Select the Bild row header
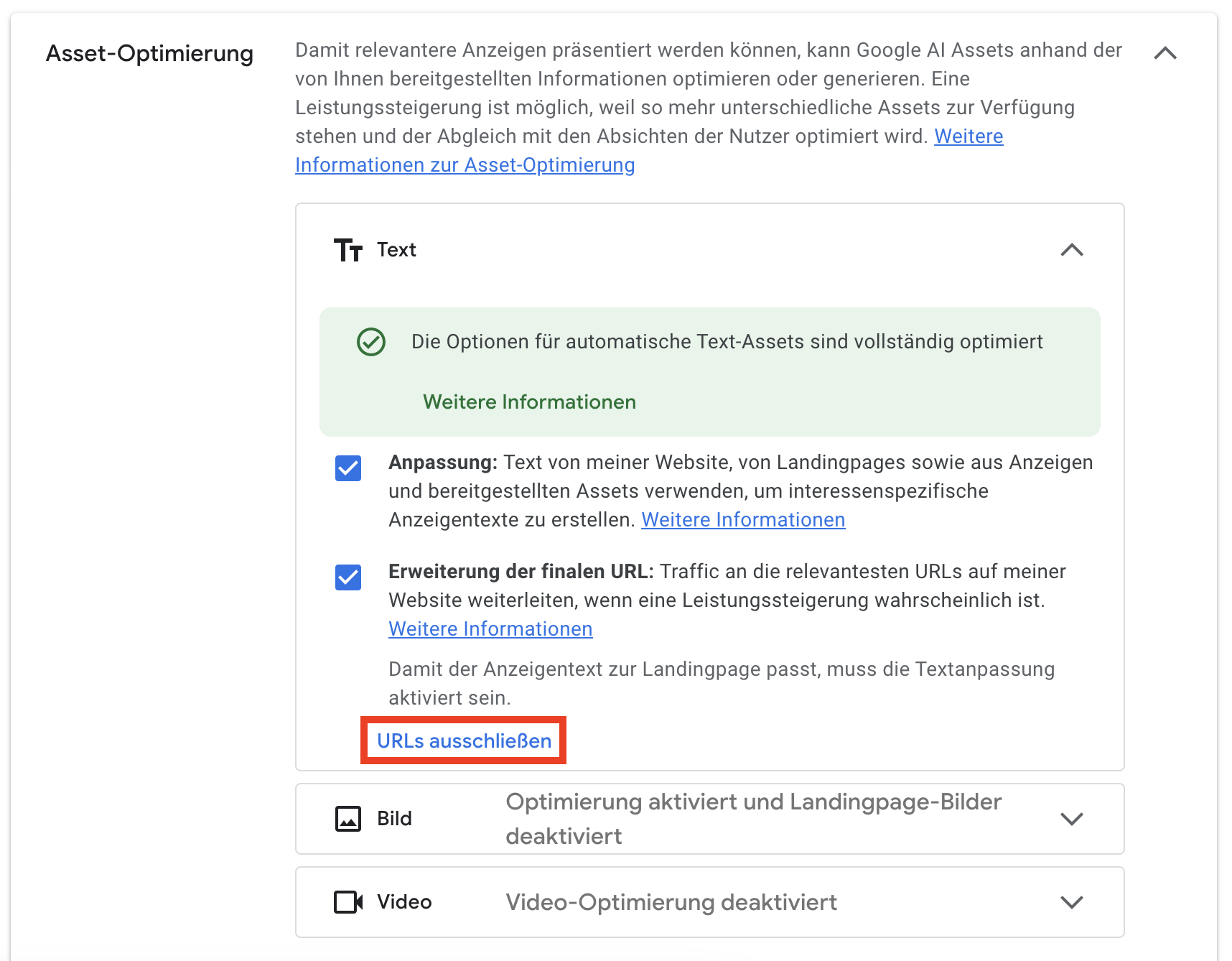The image size is (1232, 961). [x=394, y=818]
